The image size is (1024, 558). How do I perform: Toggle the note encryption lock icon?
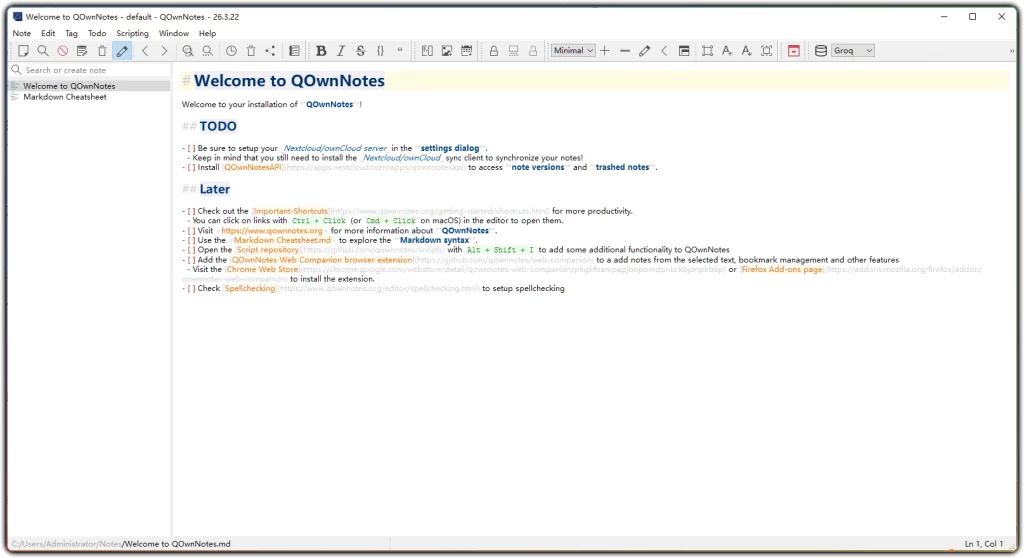coord(493,51)
